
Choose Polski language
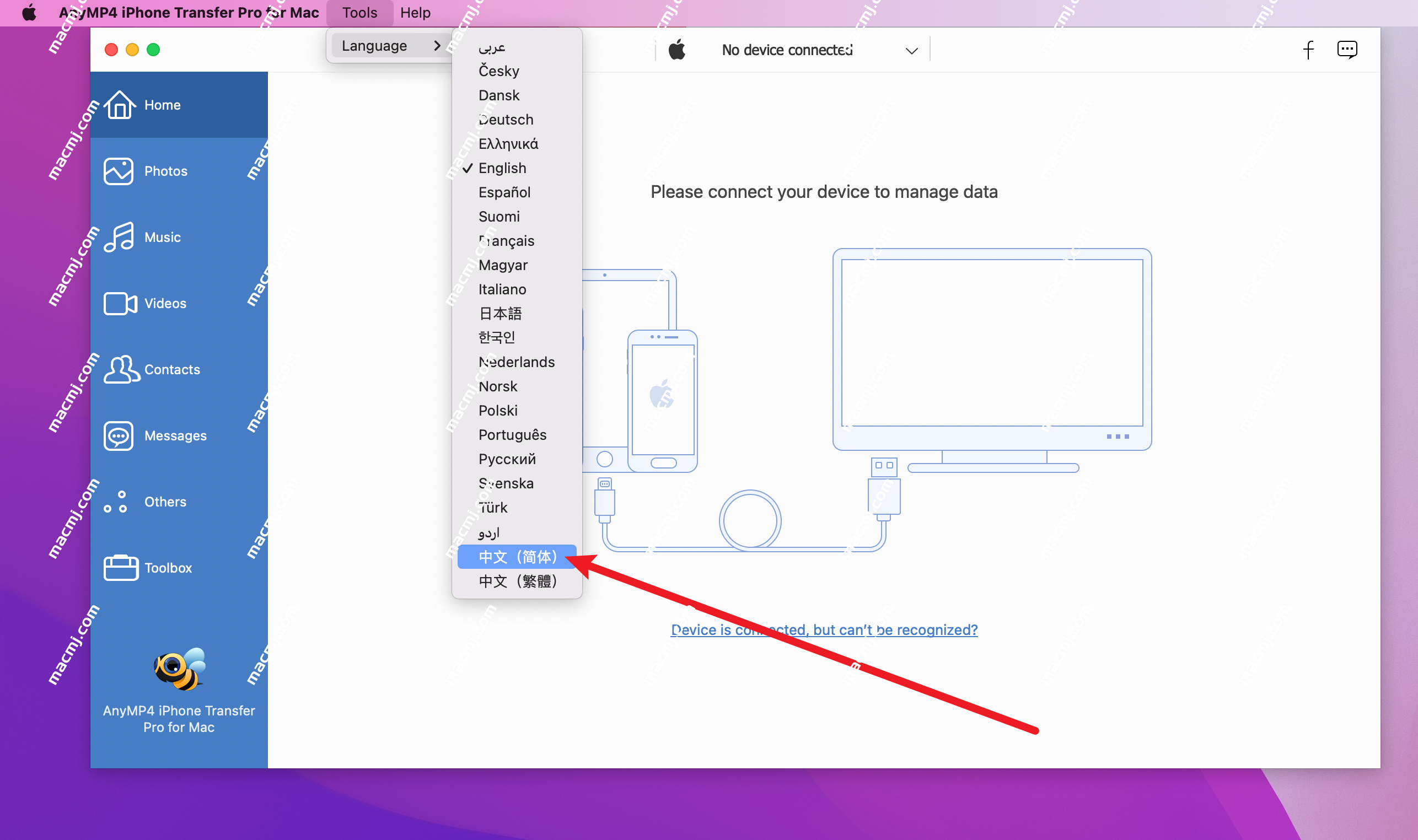click(517, 411)
